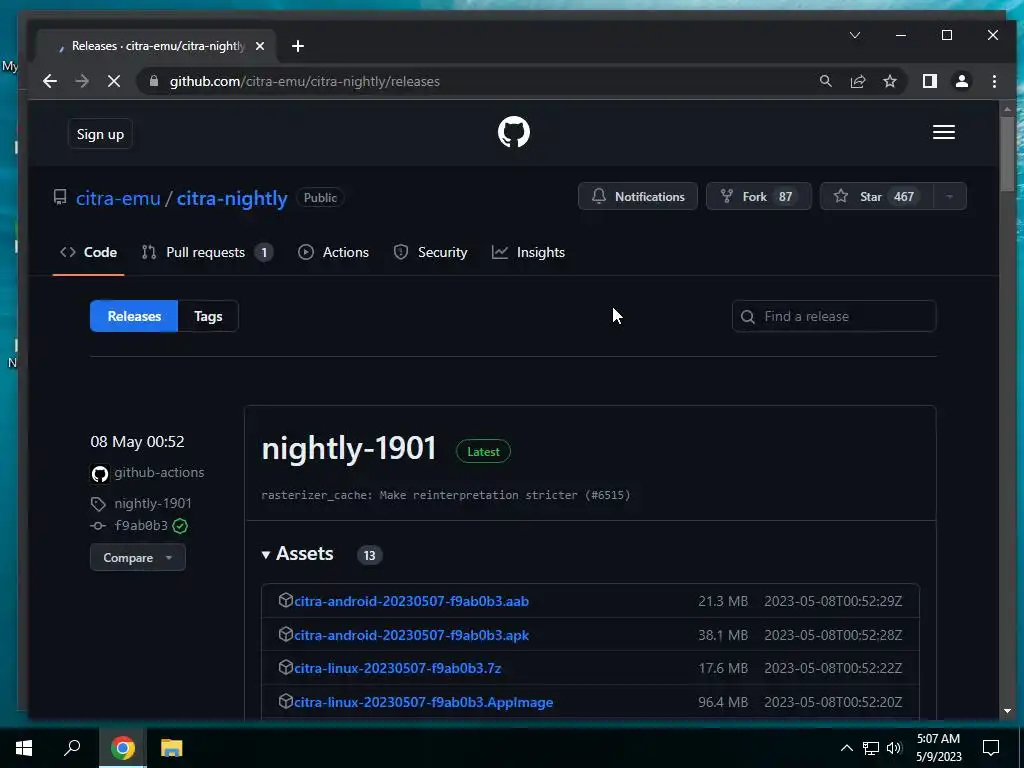Click the green commit verified check icon
Viewport: 1024px width, 768px height.
(x=180, y=526)
